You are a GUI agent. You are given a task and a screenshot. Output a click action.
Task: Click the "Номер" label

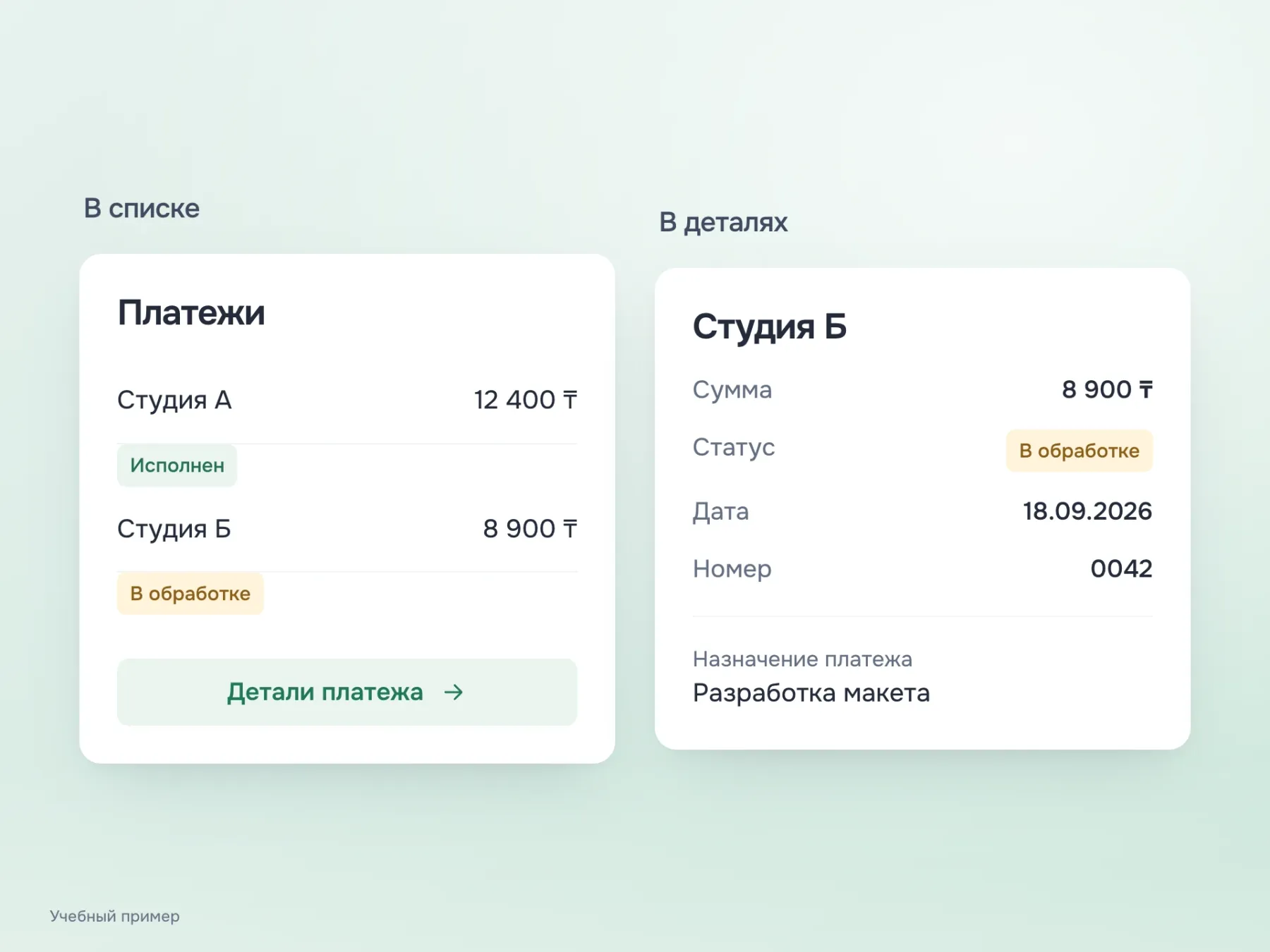click(x=732, y=569)
